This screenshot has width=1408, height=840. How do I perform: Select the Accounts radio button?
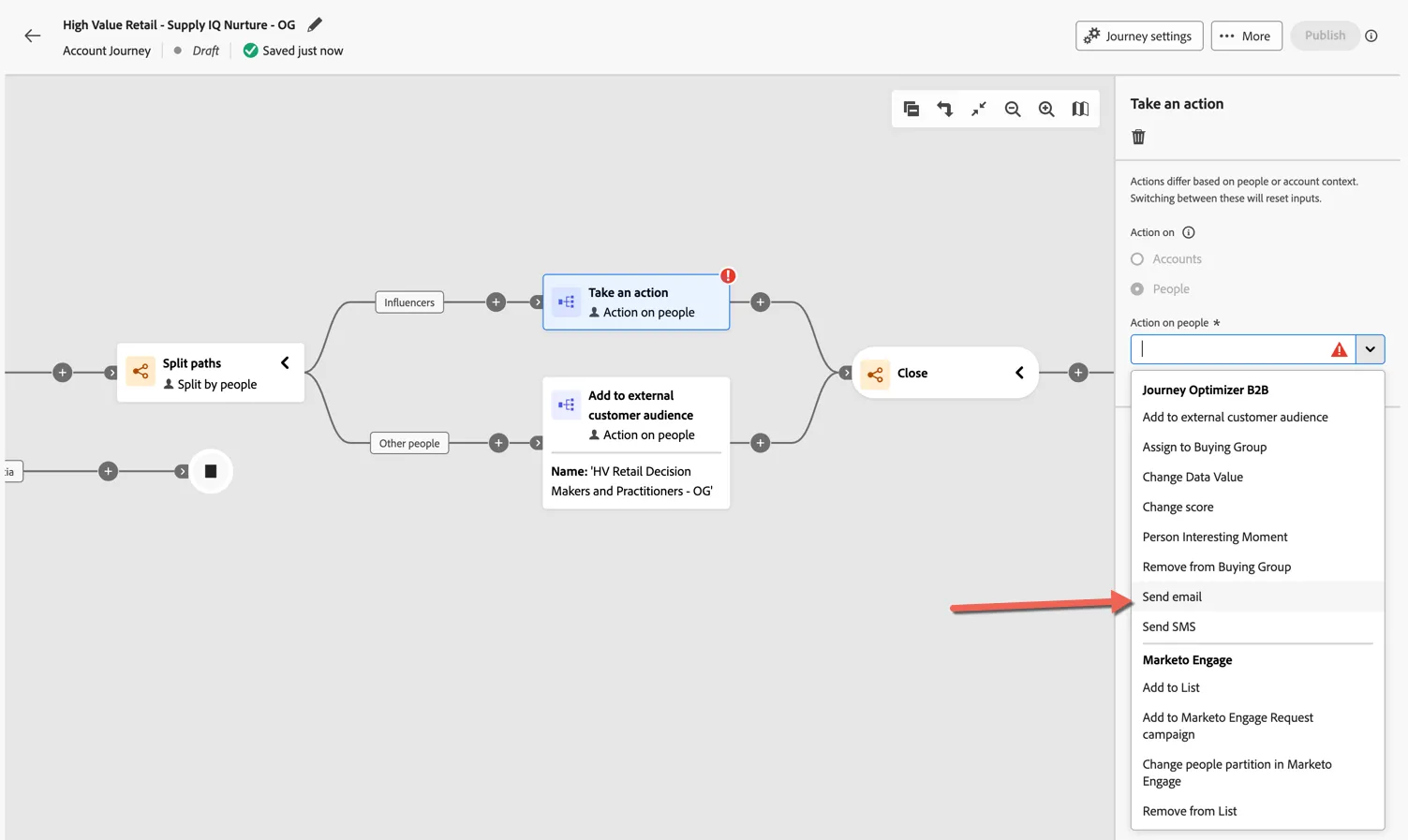point(1137,259)
